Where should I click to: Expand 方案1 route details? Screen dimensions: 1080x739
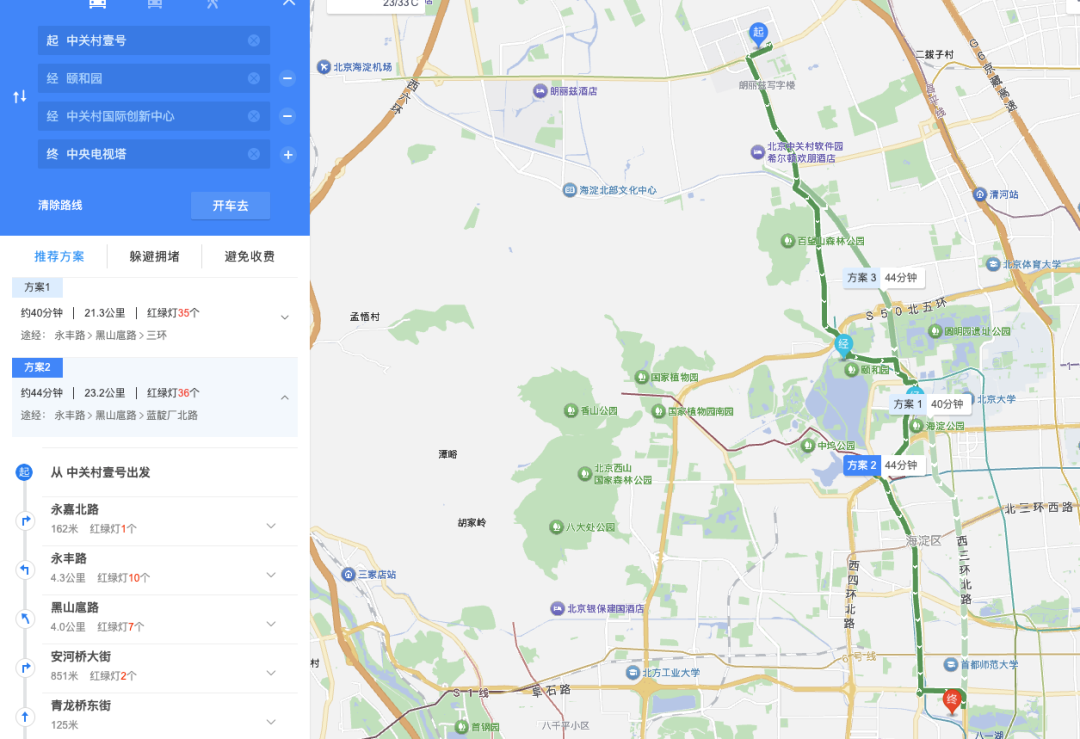(x=284, y=318)
